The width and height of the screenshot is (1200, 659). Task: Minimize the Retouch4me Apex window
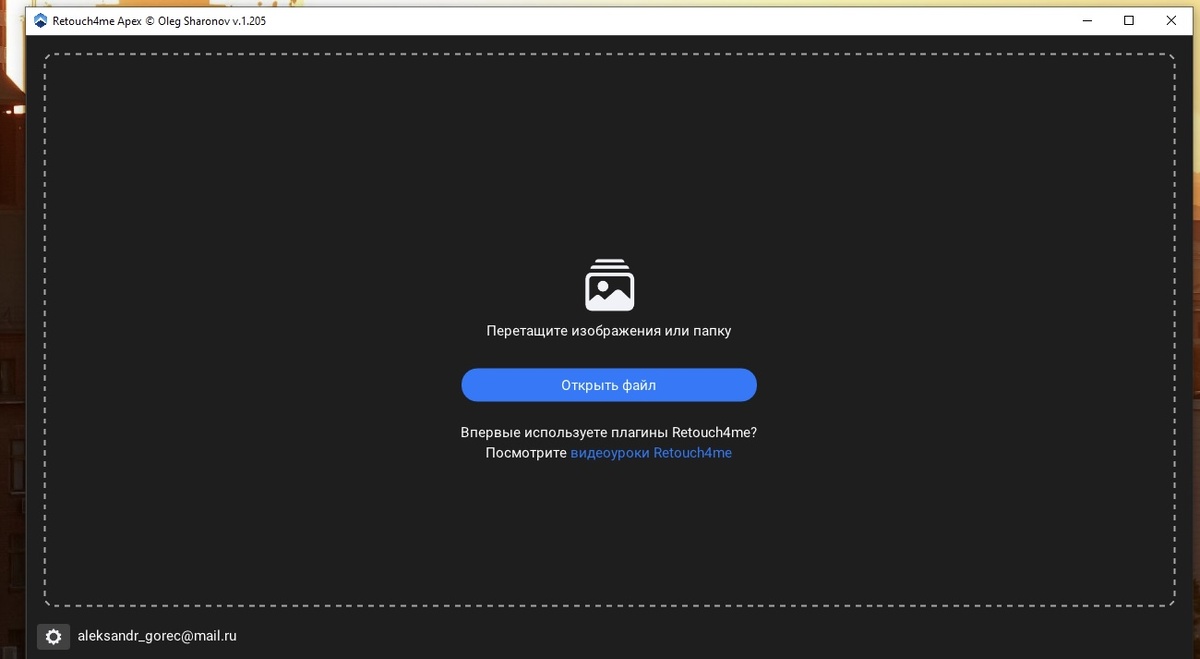coord(1085,20)
